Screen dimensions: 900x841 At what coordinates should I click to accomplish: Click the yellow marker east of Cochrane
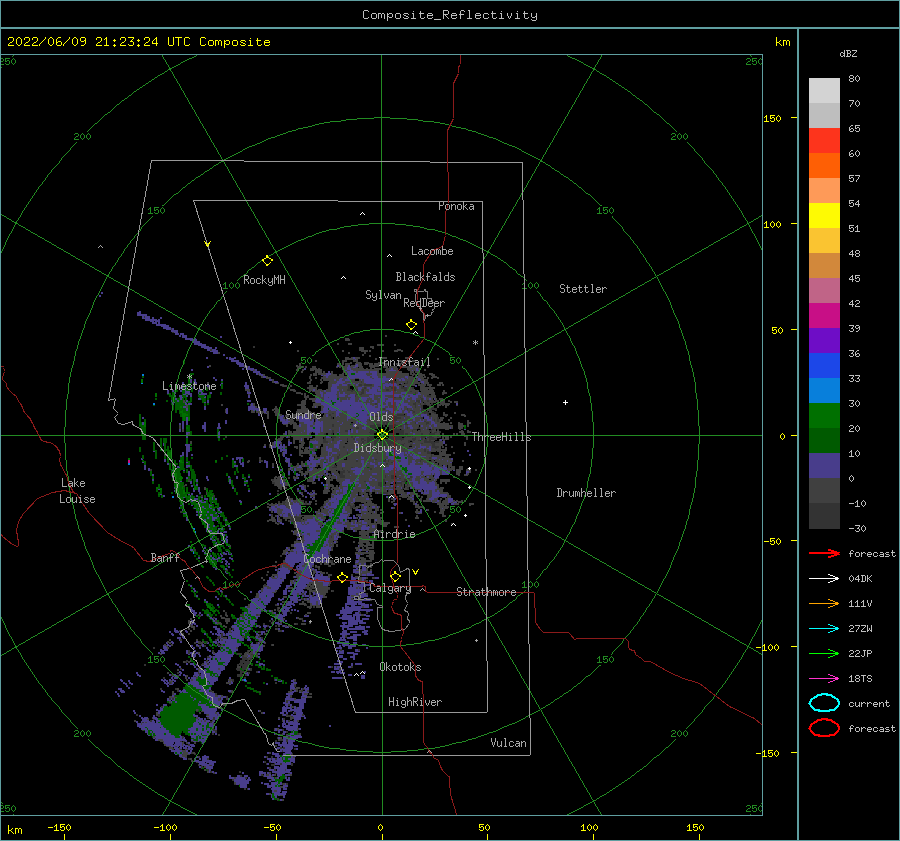tap(343, 577)
